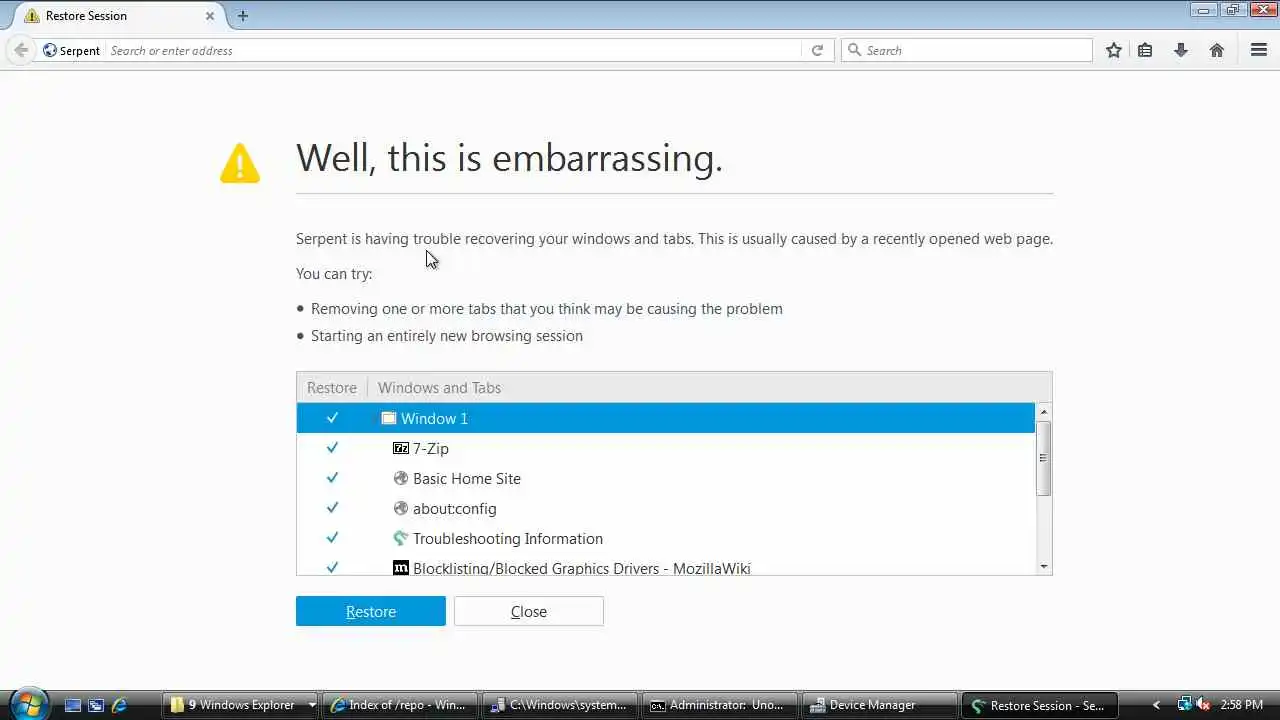The width and height of the screenshot is (1280, 720).
Task: Open the hamburger menu
Action: 1259,50
